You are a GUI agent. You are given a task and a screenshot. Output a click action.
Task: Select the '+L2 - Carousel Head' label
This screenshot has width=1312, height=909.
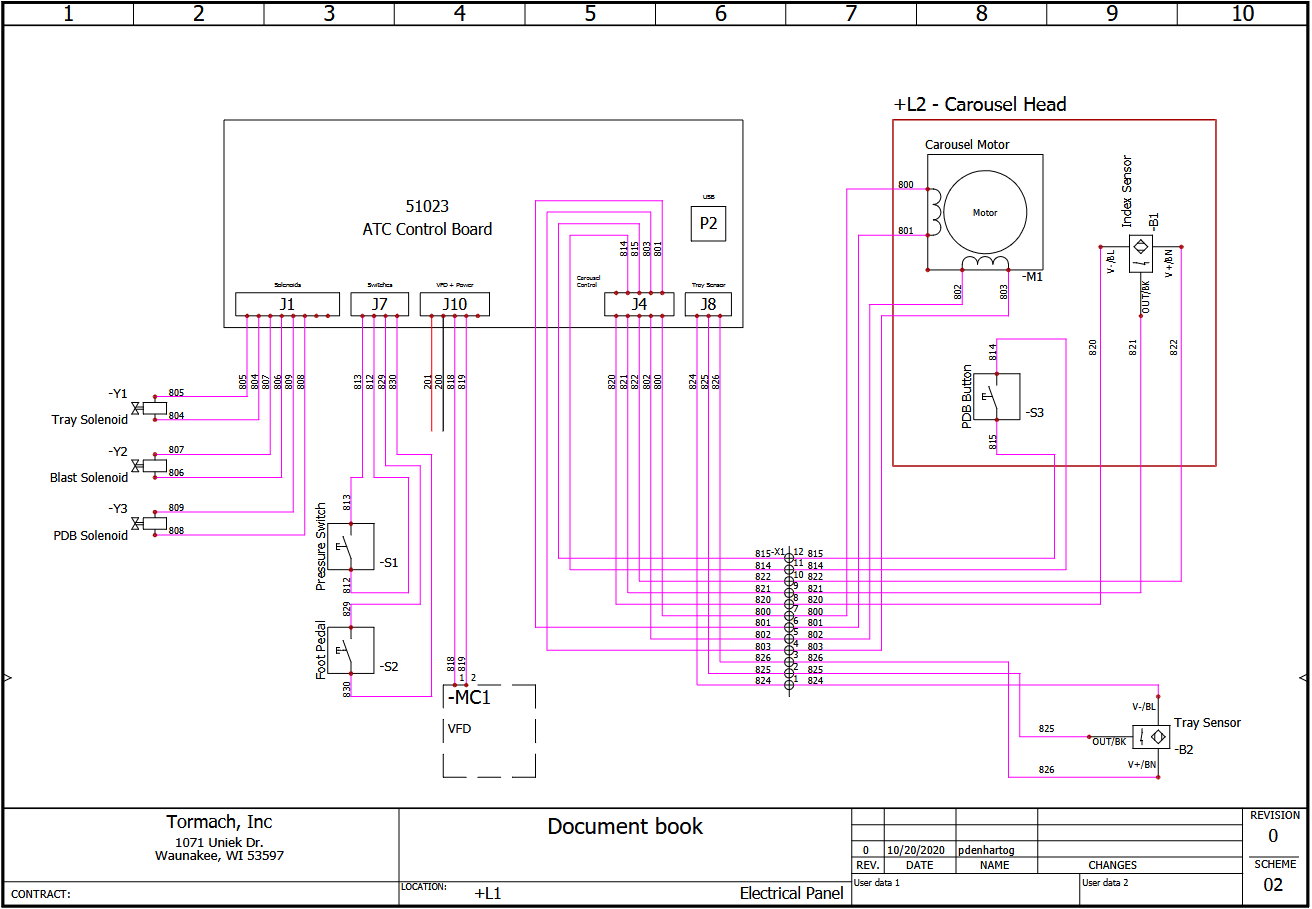click(979, 104)
